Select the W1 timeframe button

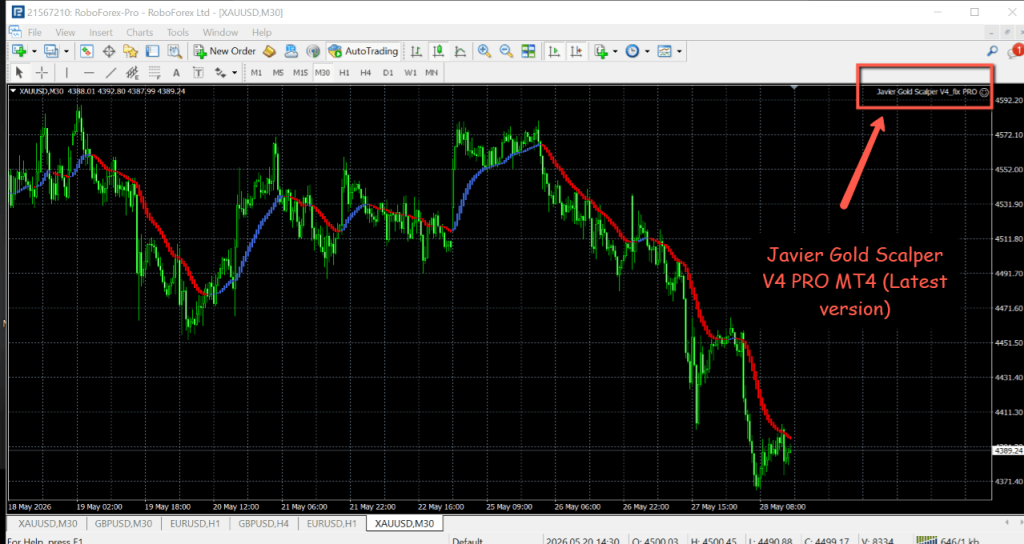pyautogui.click(x=410, y=72)
